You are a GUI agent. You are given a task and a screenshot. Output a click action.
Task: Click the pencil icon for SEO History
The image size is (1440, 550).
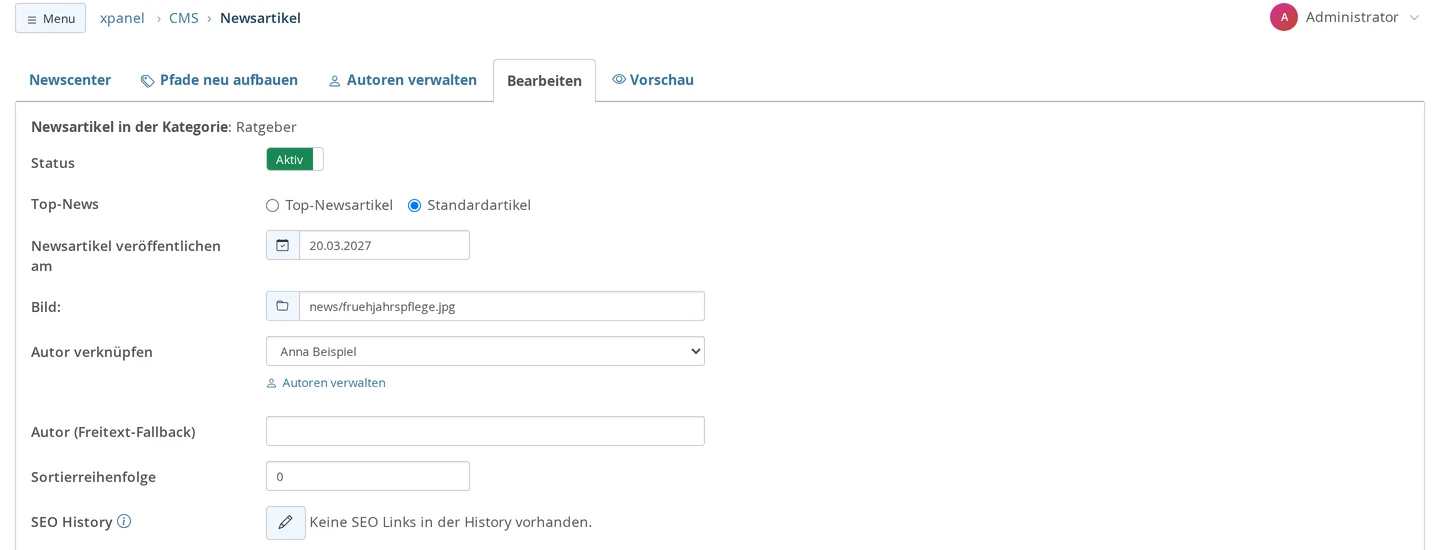click(x=286, y=522)
